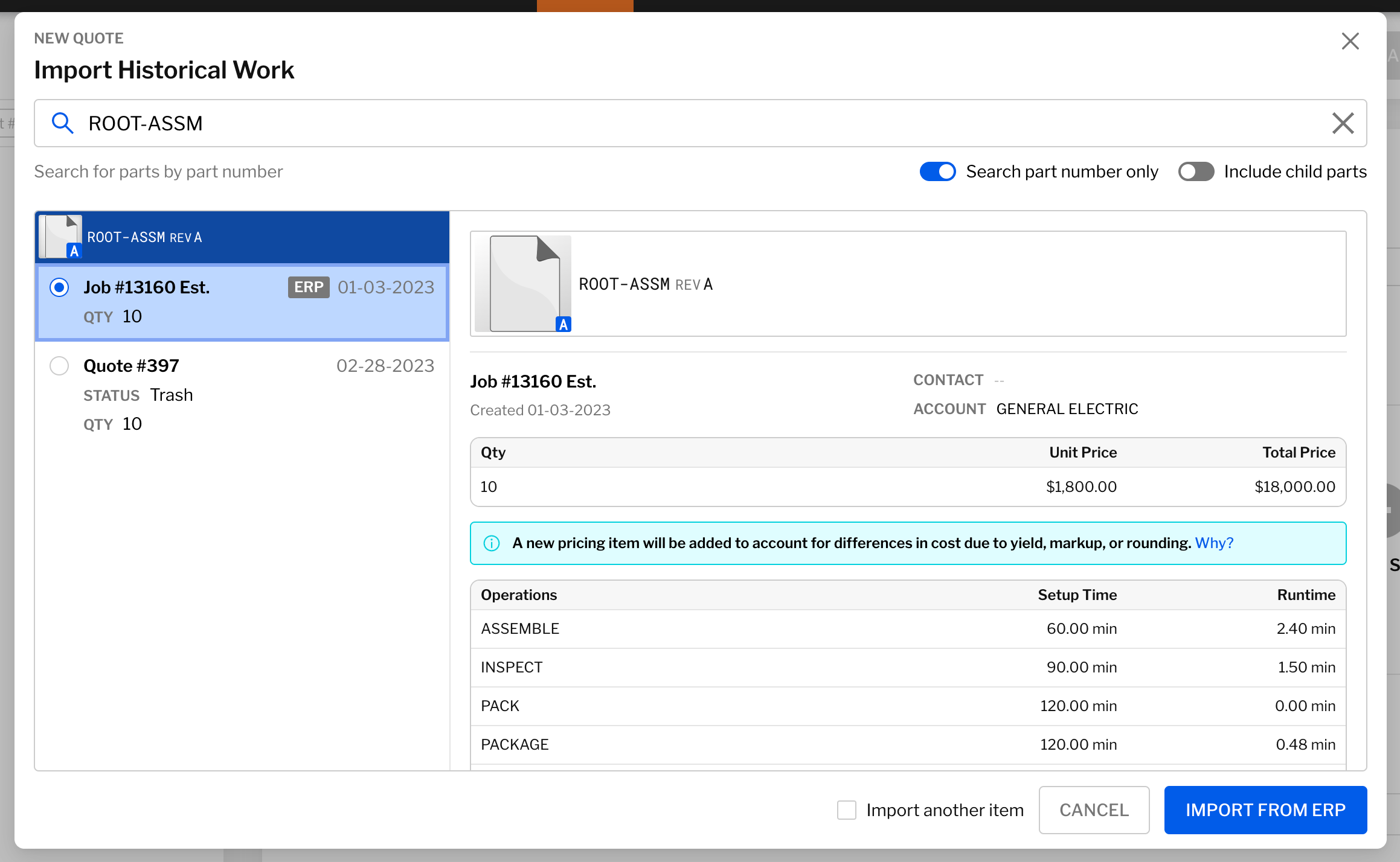This screenshot has width=1400, height=862.
Task: Click the info icon in the pricing notice
Action: (491, 543)
